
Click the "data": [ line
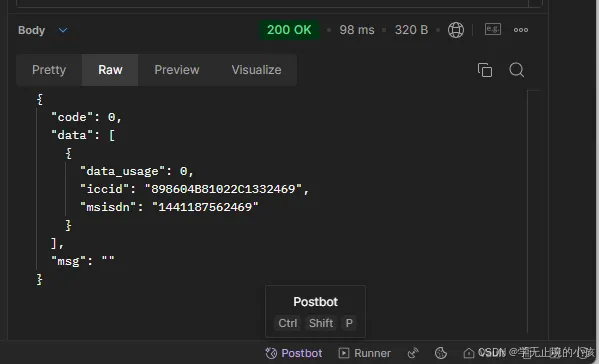(83, 135)
